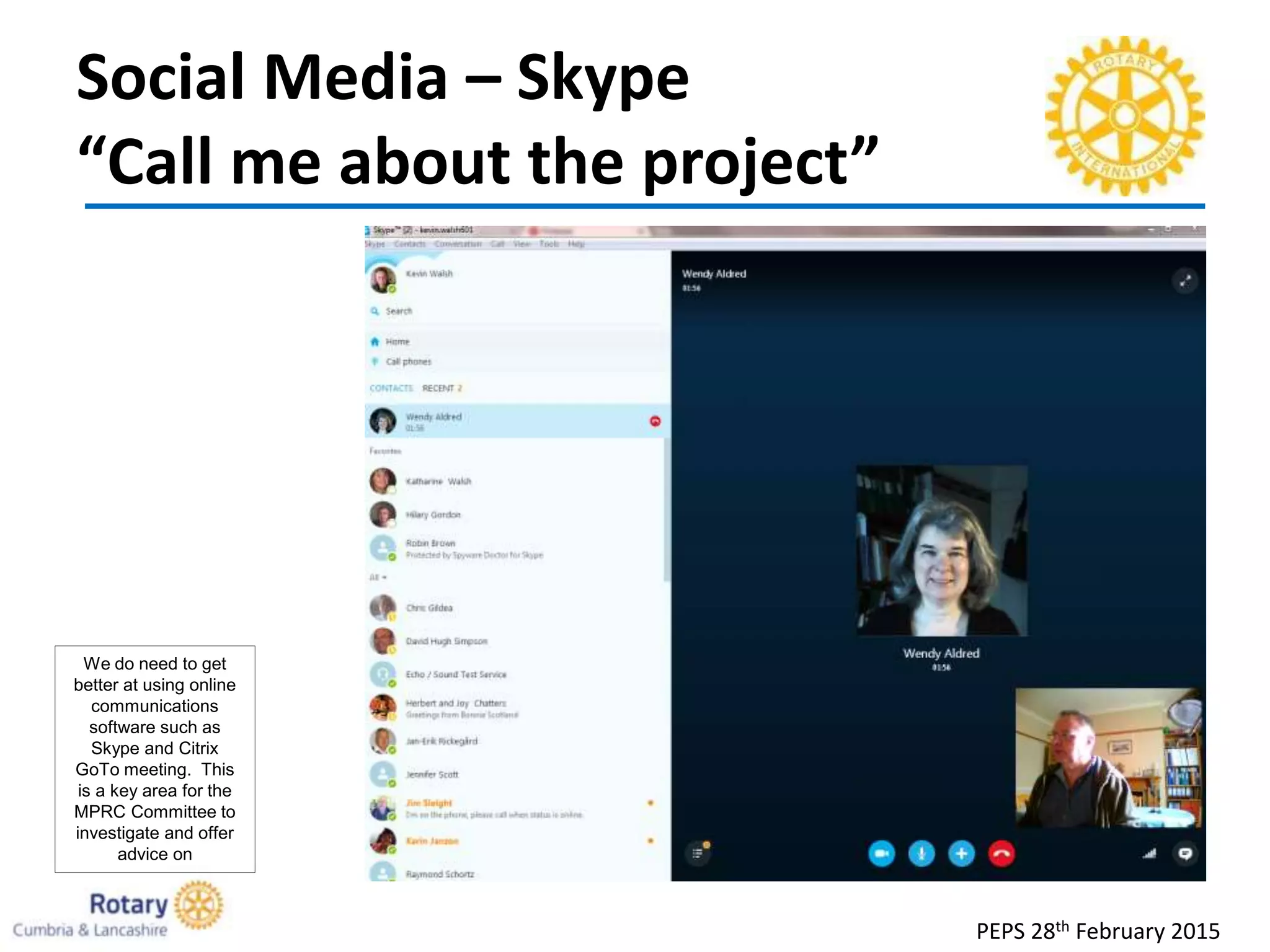
Task: Toggle the video camera button in call
Action: coord(881,854)
